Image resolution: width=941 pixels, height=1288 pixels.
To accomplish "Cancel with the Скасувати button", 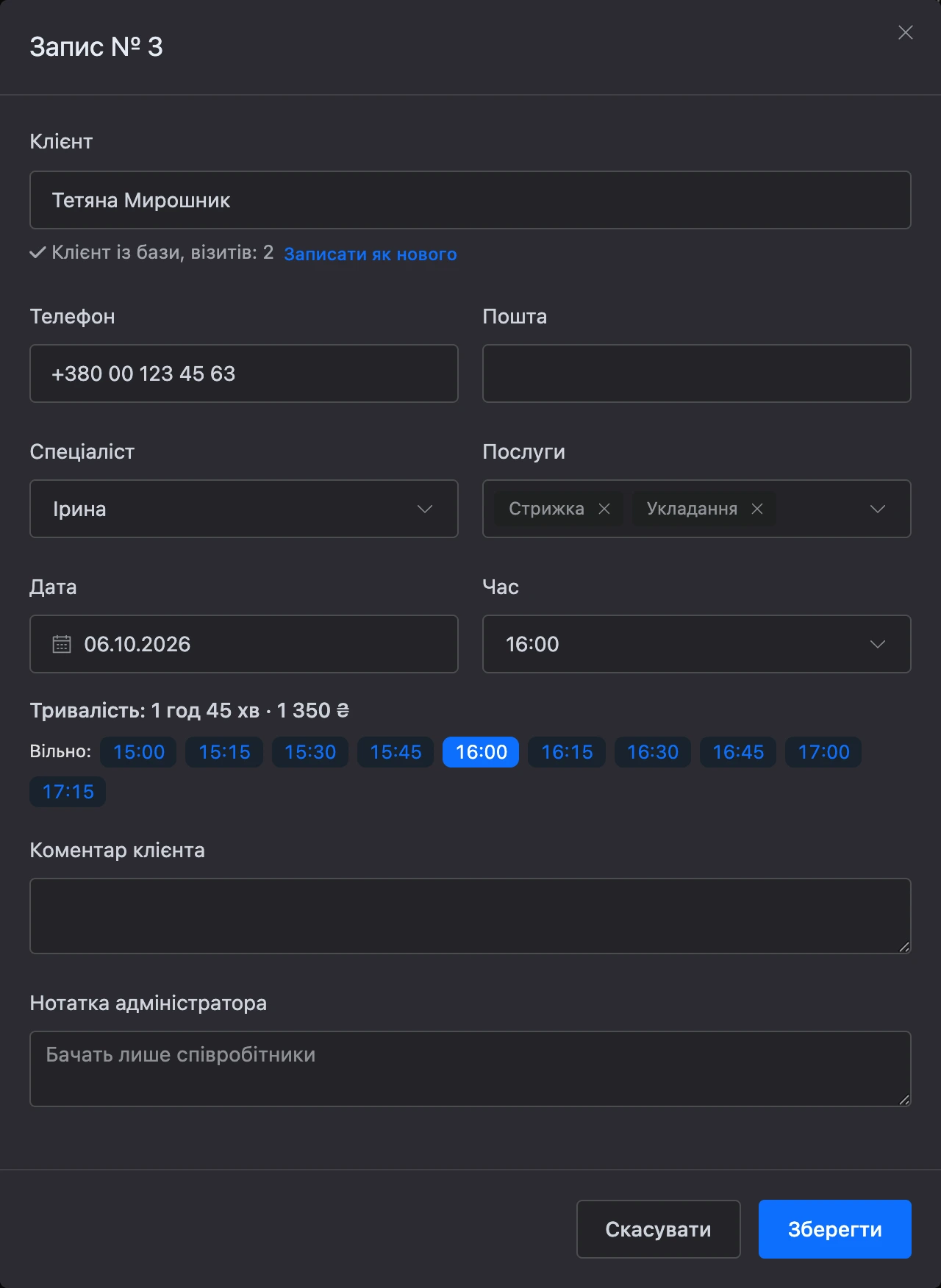I will pos(659,1229).
